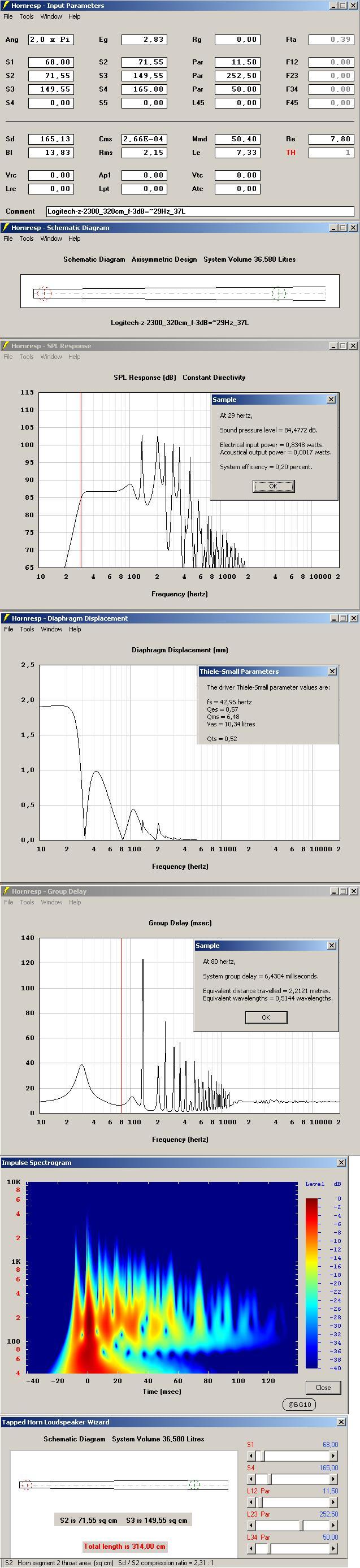Screen dimensions: 360x1568
Task: Click S4 slider right arrow in Wizard
Action: (x=333, y=1479)
